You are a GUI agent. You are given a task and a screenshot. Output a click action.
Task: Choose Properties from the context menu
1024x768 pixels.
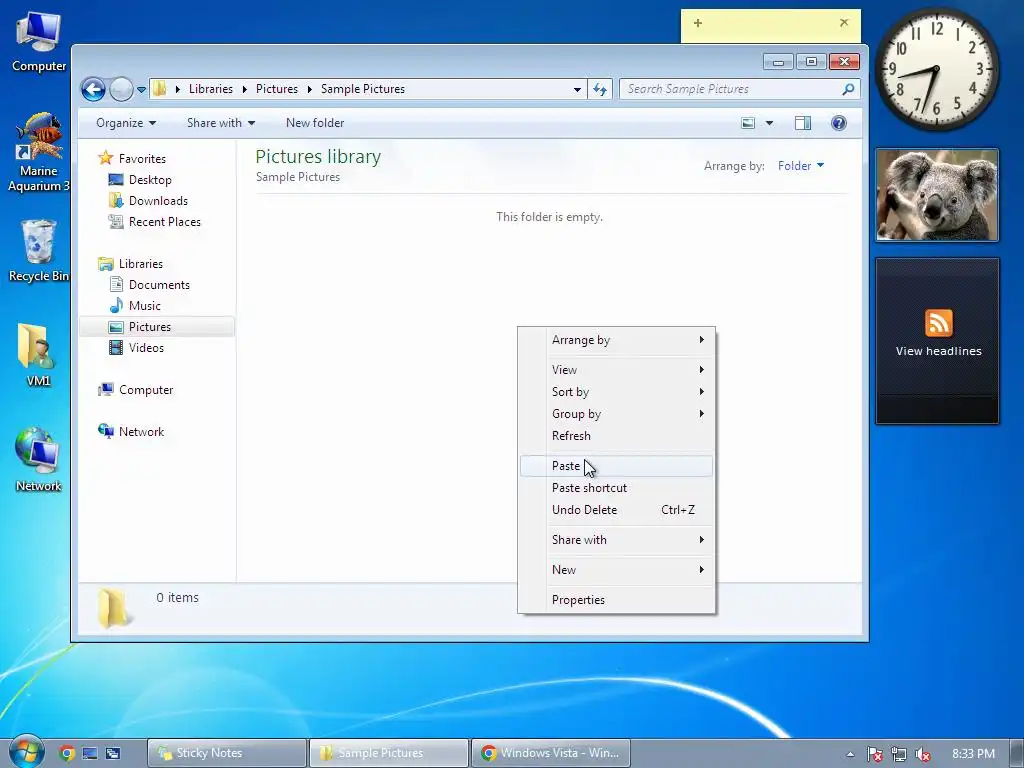616,600
